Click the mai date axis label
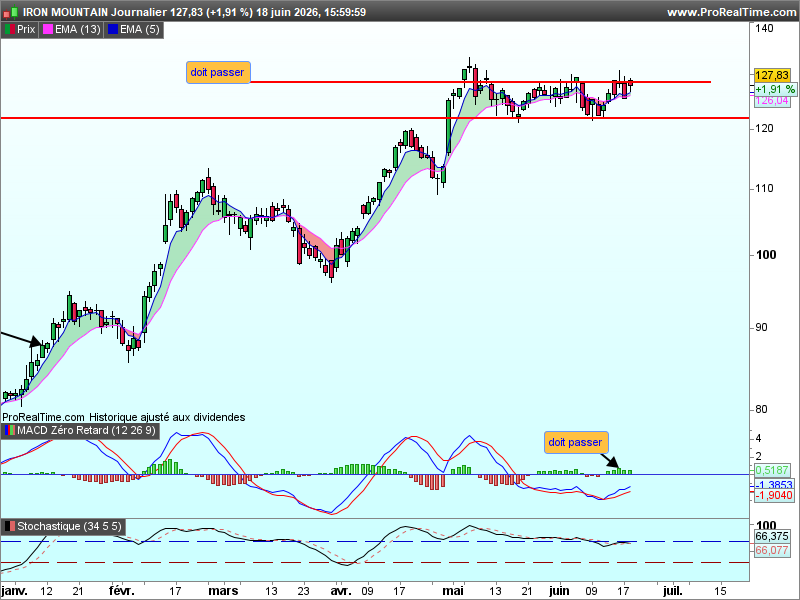Viewport: 800px width, 600px height. 453,591
